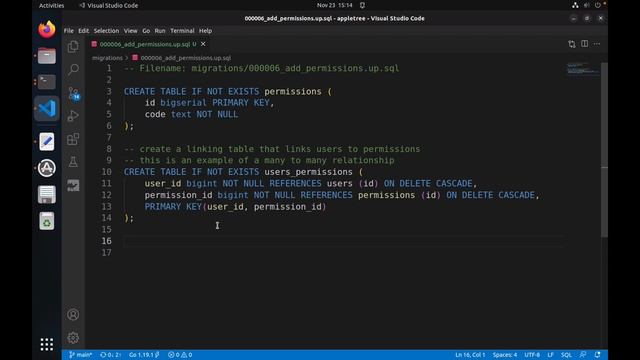Click the synchronize changes status item
This screenshot has width=640, height=360.
tap(110, 355)
